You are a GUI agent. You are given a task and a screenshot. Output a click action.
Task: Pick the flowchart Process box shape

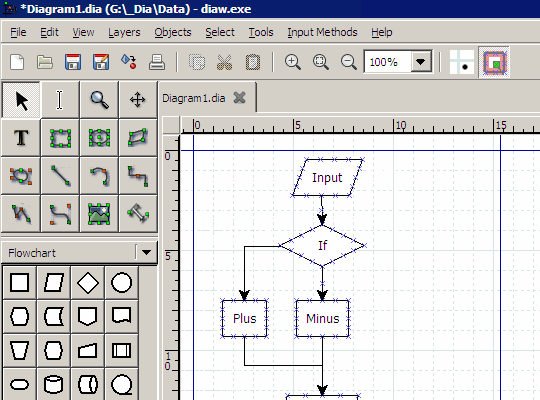click(x=20, y=283)
